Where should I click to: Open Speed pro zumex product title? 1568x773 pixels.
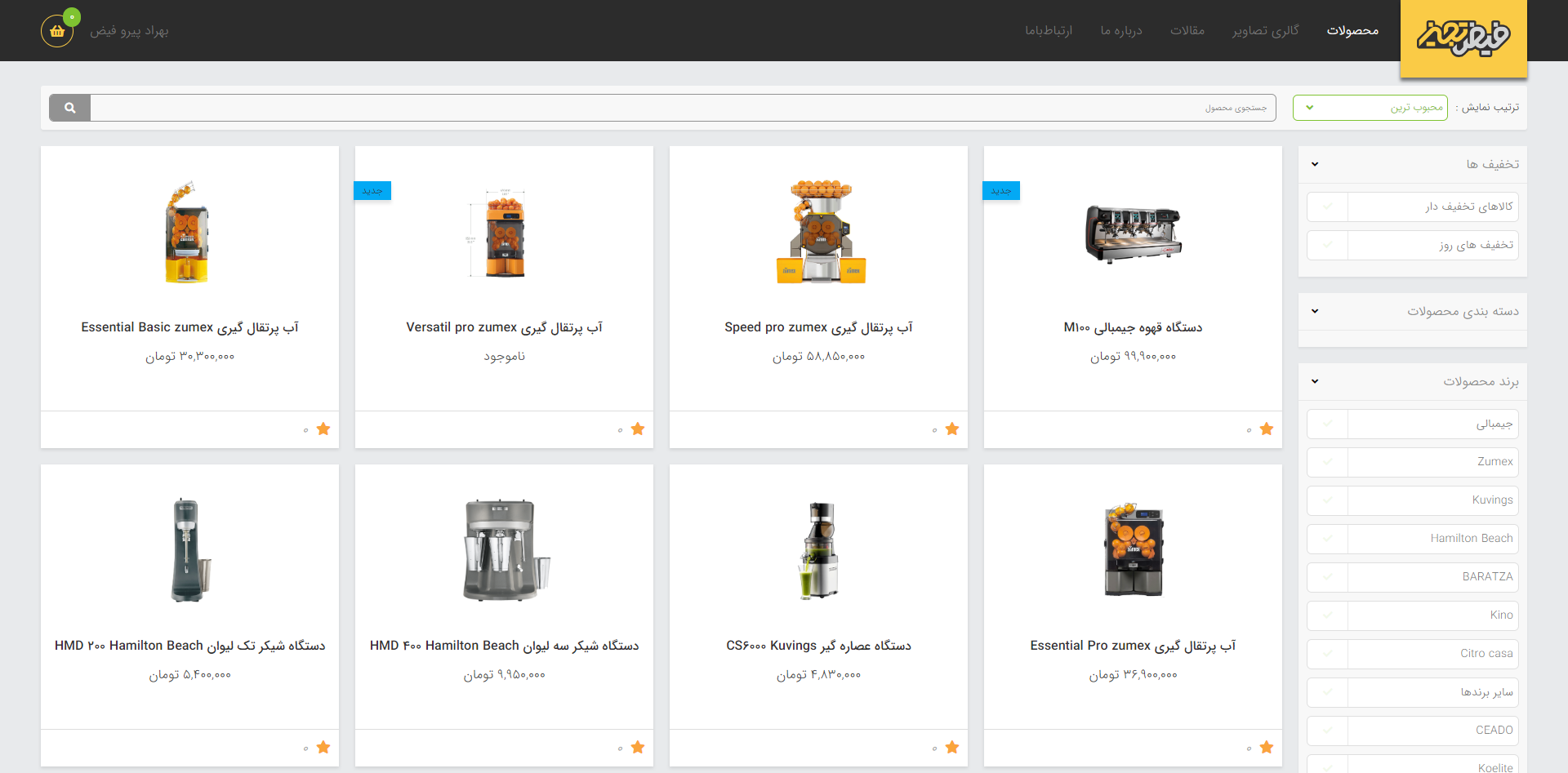[x=818, y=327]
